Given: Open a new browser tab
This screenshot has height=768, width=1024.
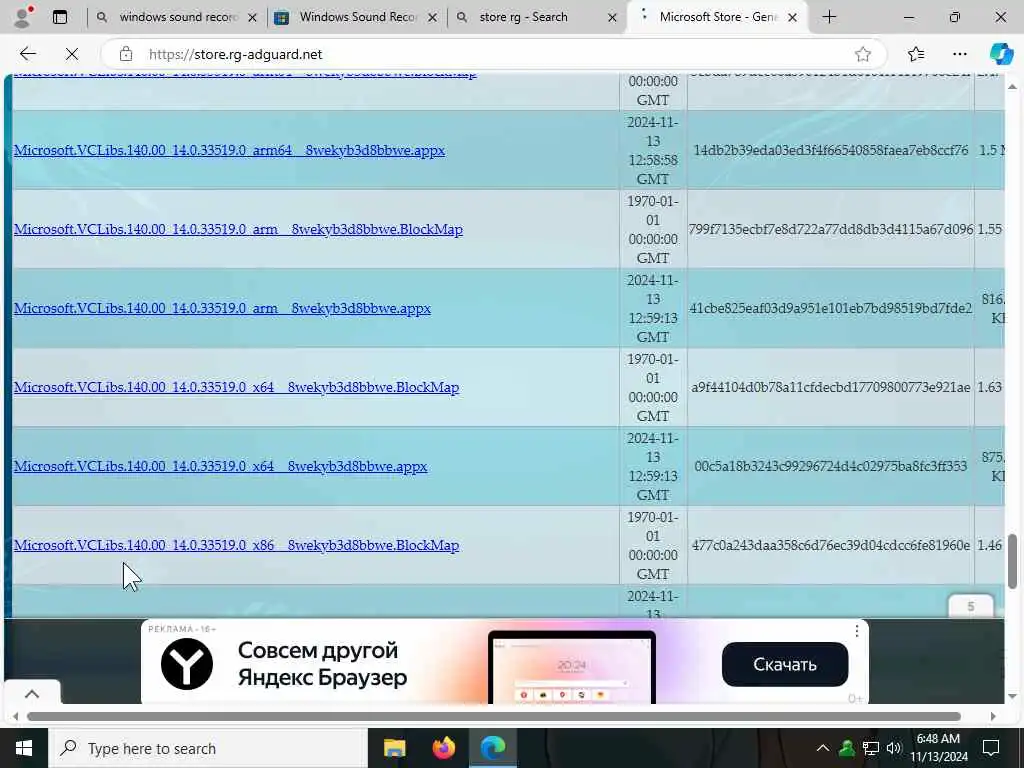Looking at the screenshot, I should [829, 17].
